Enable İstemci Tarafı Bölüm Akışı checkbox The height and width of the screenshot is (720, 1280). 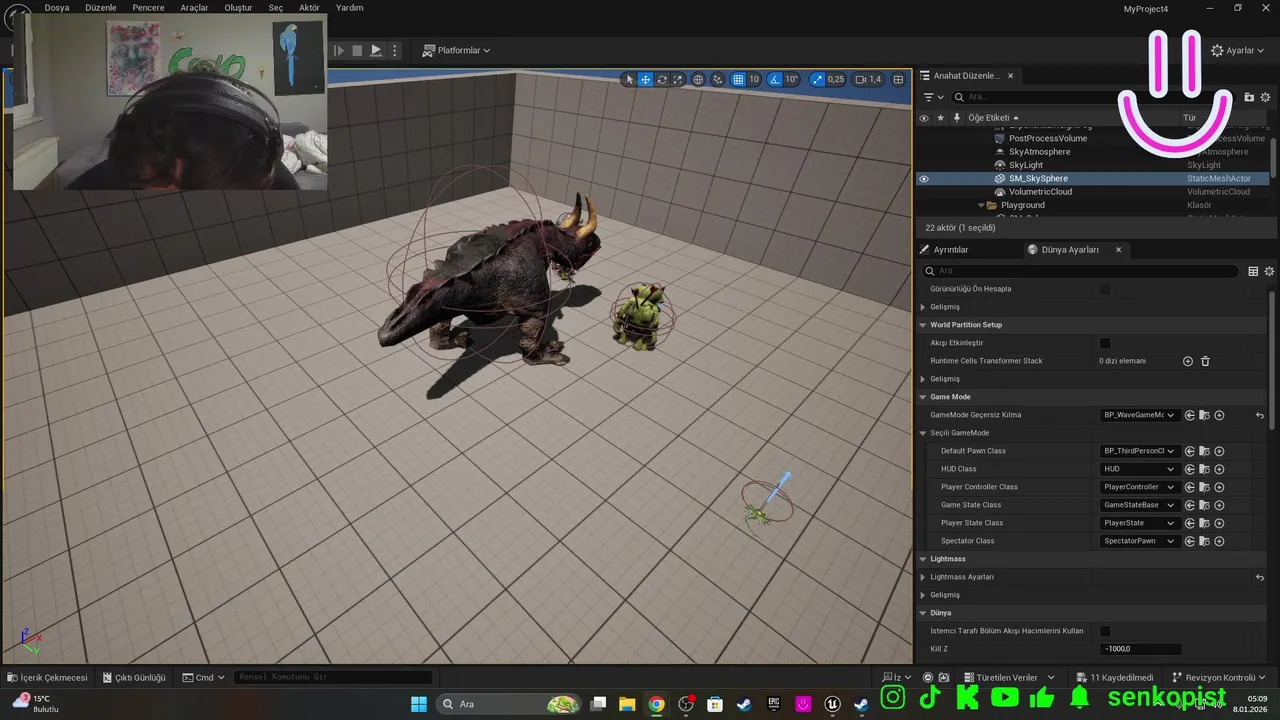pos(1105,631)
